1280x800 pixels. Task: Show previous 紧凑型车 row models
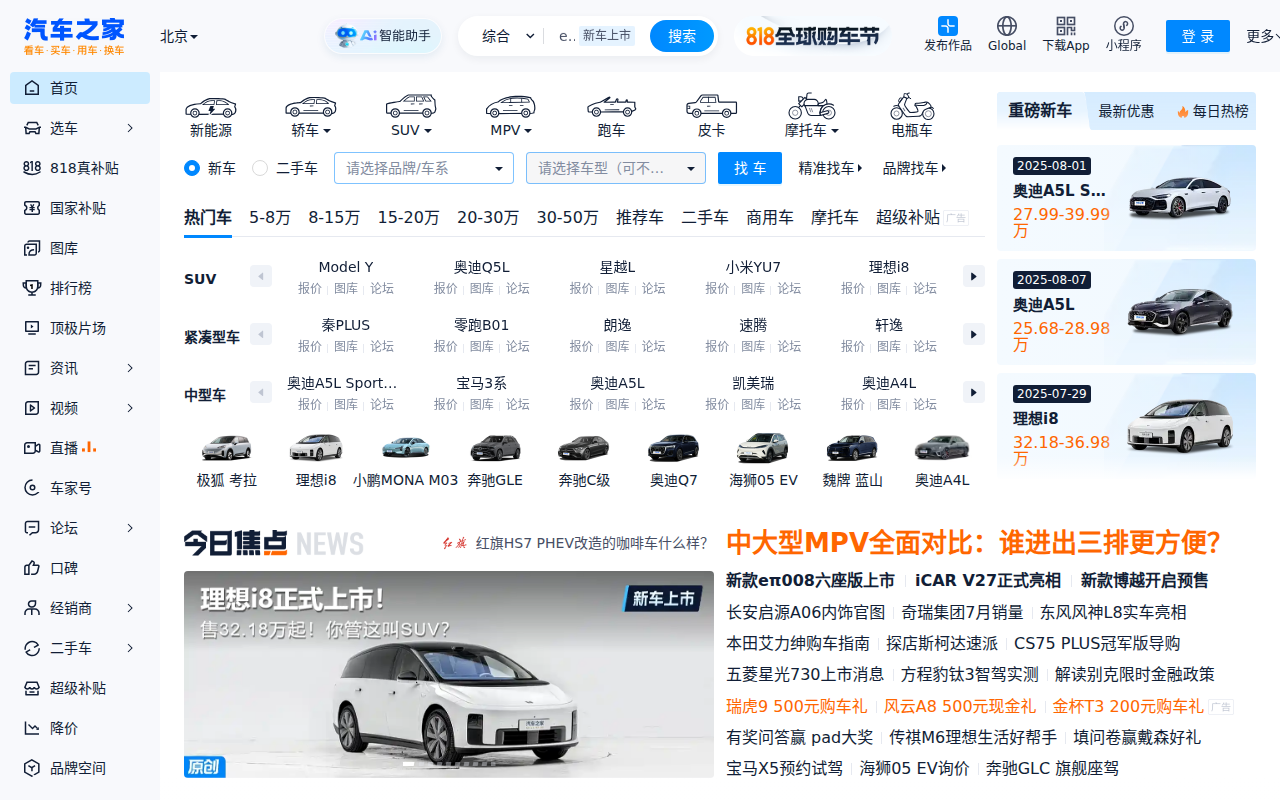[x=261, y=334]
